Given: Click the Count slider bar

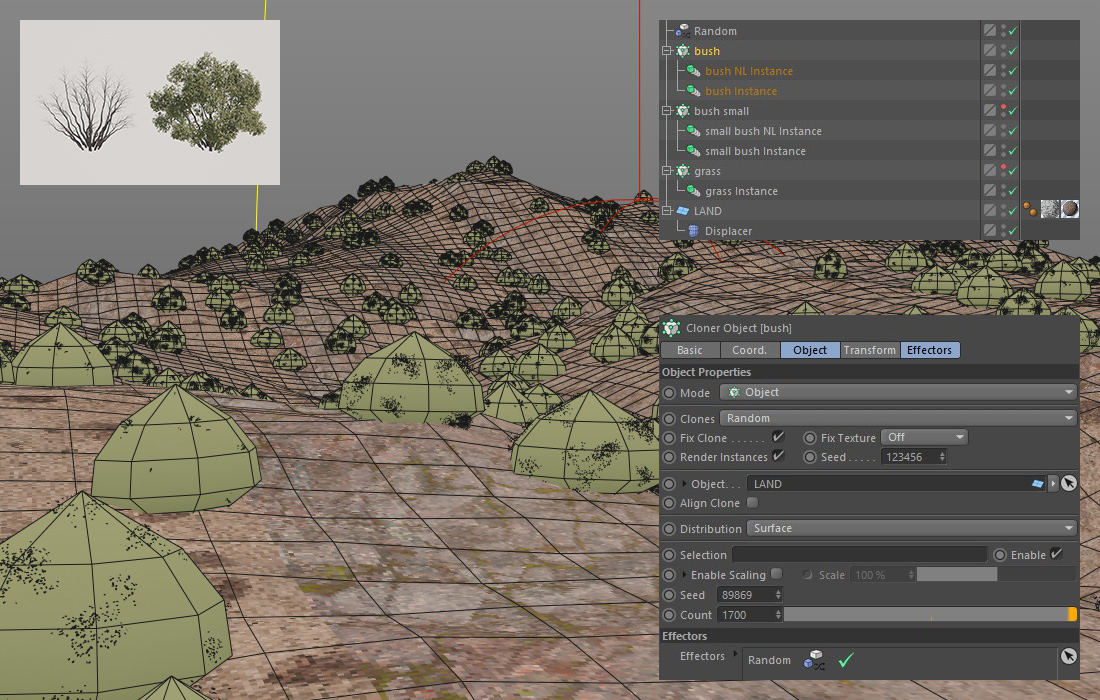Looking at the screenshot, I should tap(925, 615).
